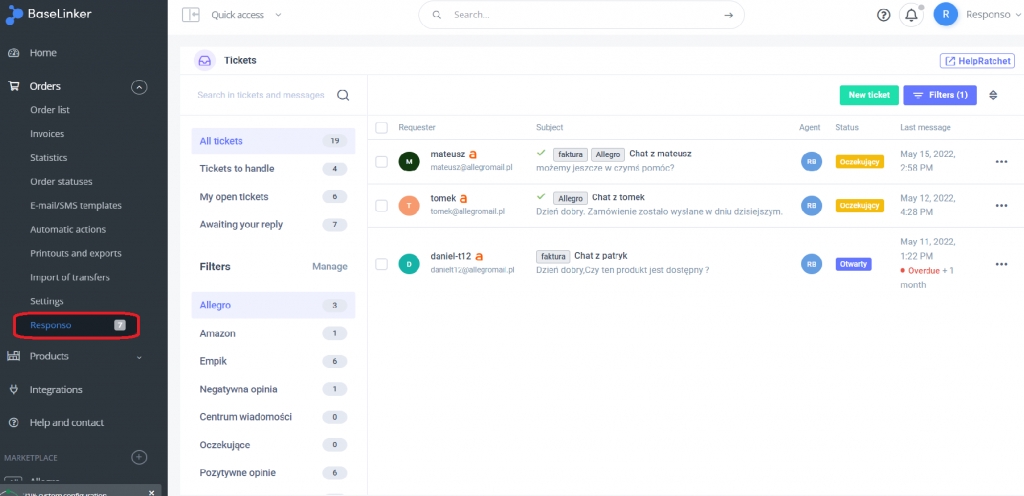The image size is (1024, 496).
Task: Click the plus icon next to Marketplace
Action: tap(139, 457)
